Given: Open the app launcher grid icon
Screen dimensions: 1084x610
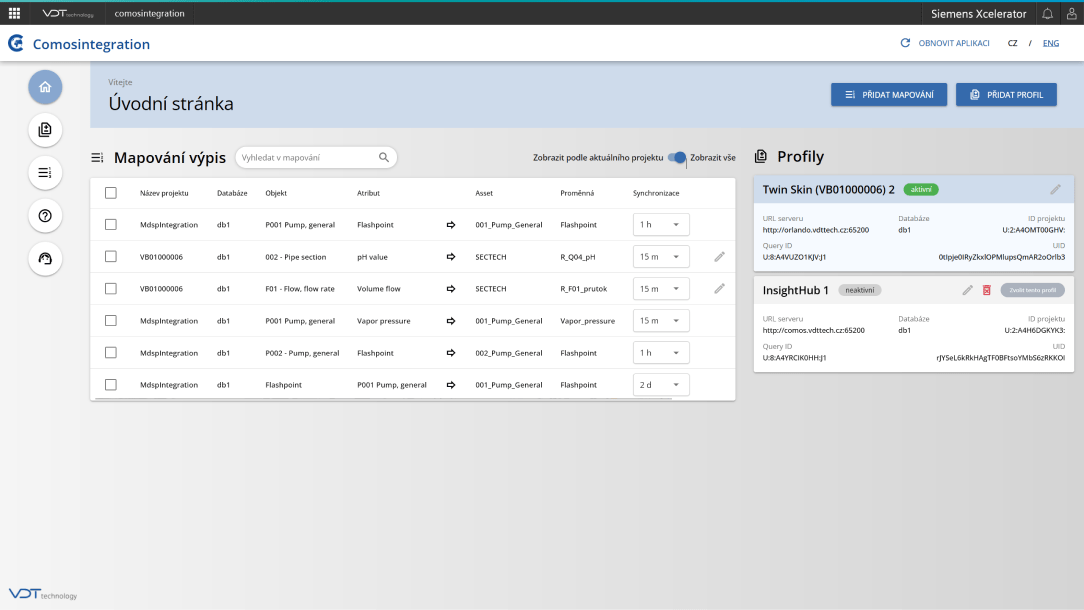Looking at the screenshot, I should (14, 13).
